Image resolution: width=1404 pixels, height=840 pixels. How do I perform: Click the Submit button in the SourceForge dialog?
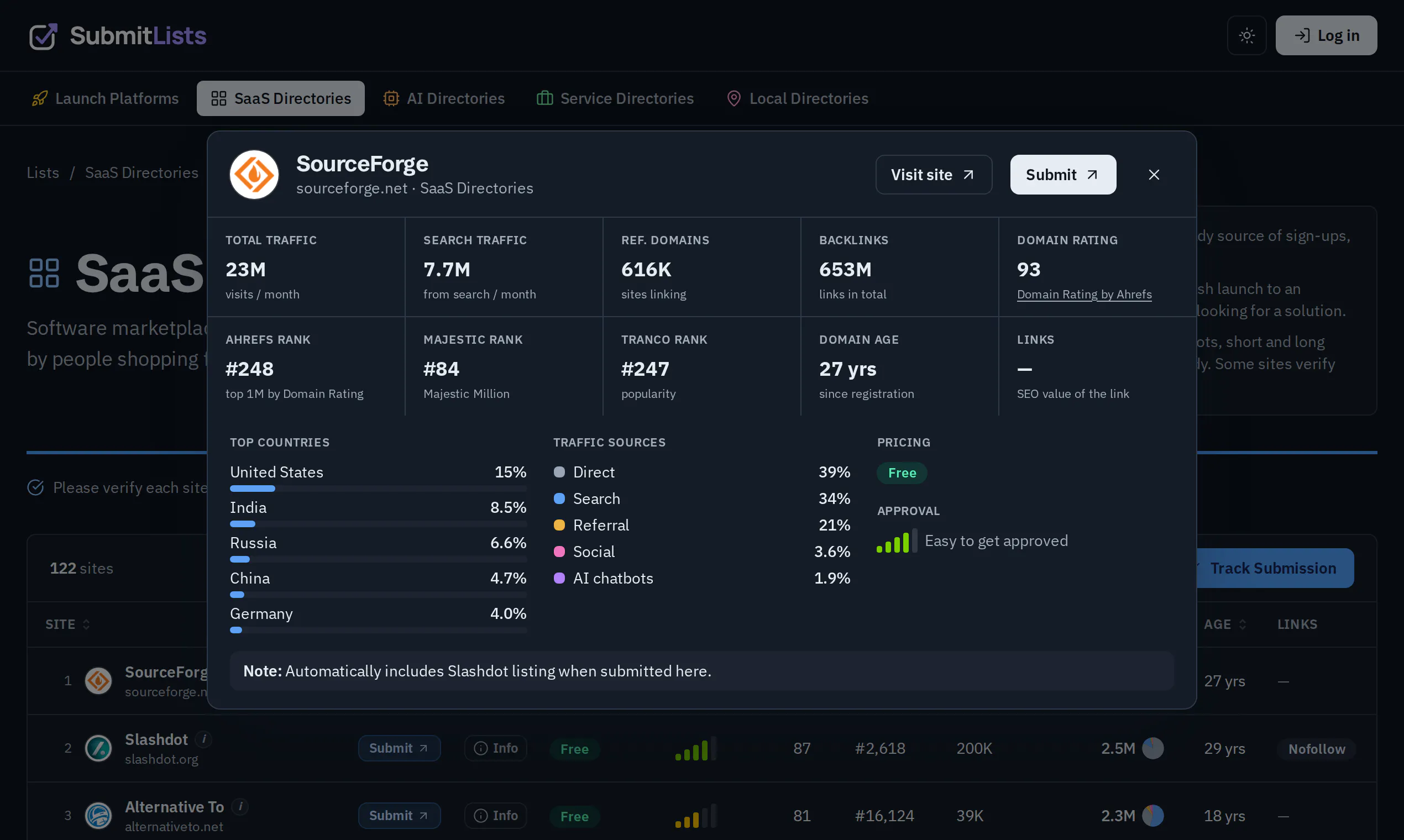[1062, 174]
